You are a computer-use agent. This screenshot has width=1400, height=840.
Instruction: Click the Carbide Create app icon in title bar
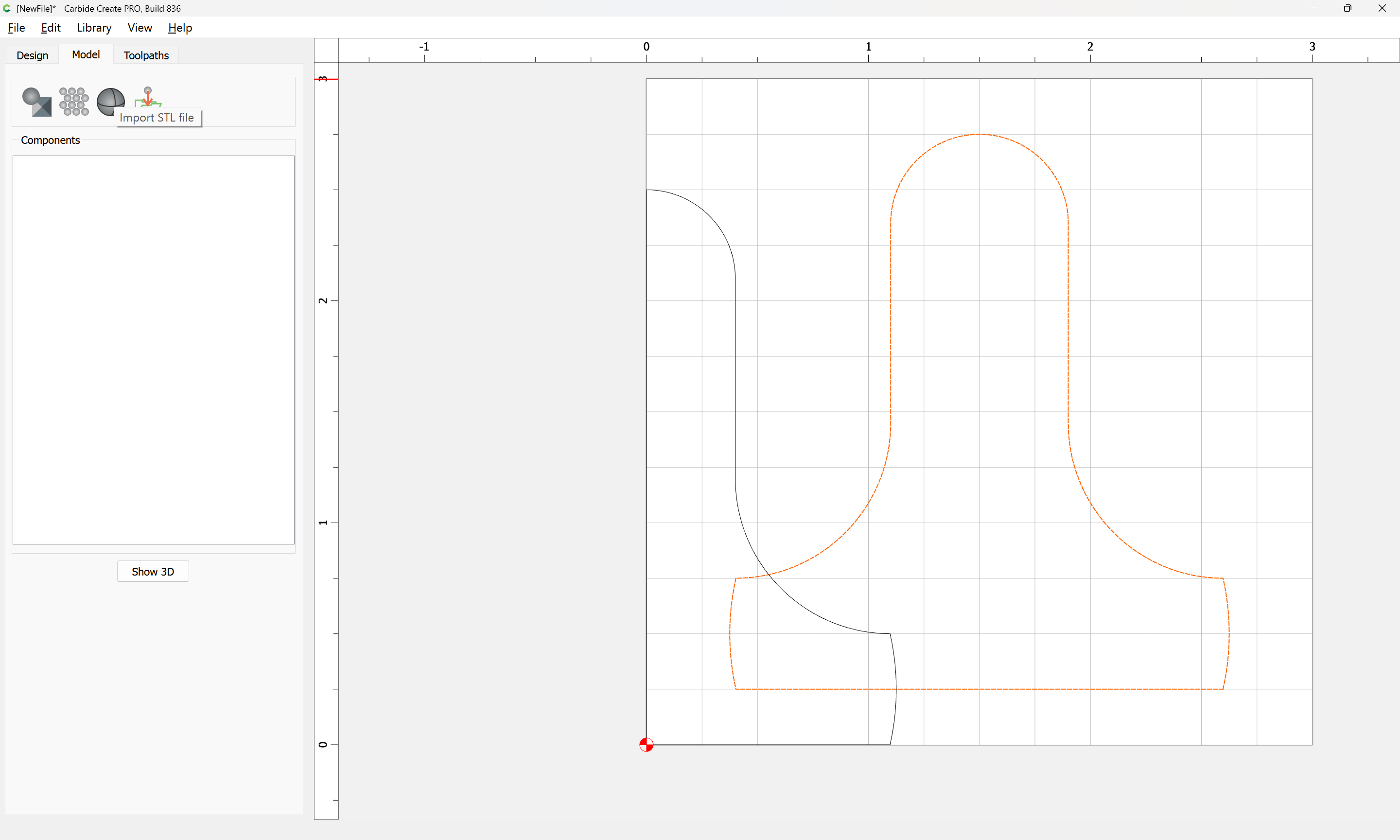point(7,8)
